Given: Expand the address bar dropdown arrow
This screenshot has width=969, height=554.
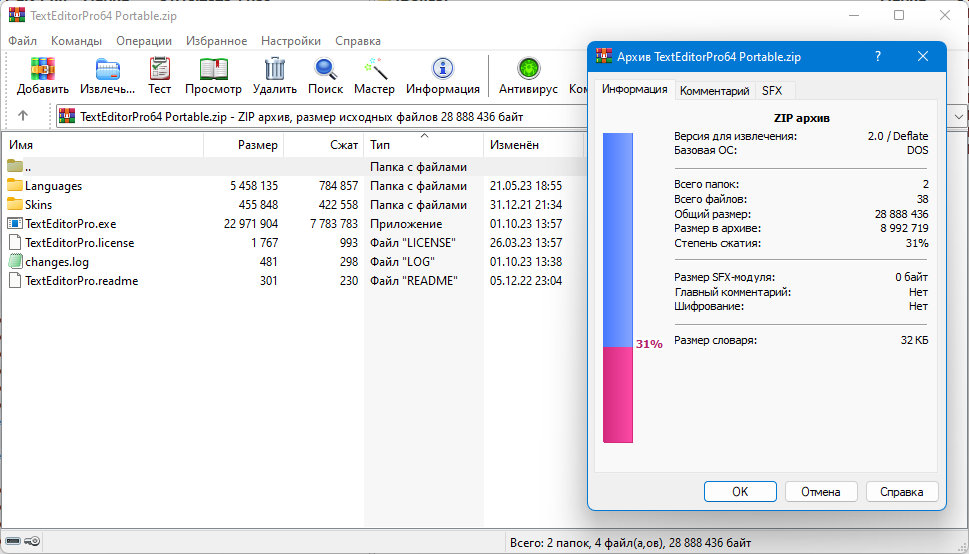Looking at the screenshot, I should (x=958, y=116).
